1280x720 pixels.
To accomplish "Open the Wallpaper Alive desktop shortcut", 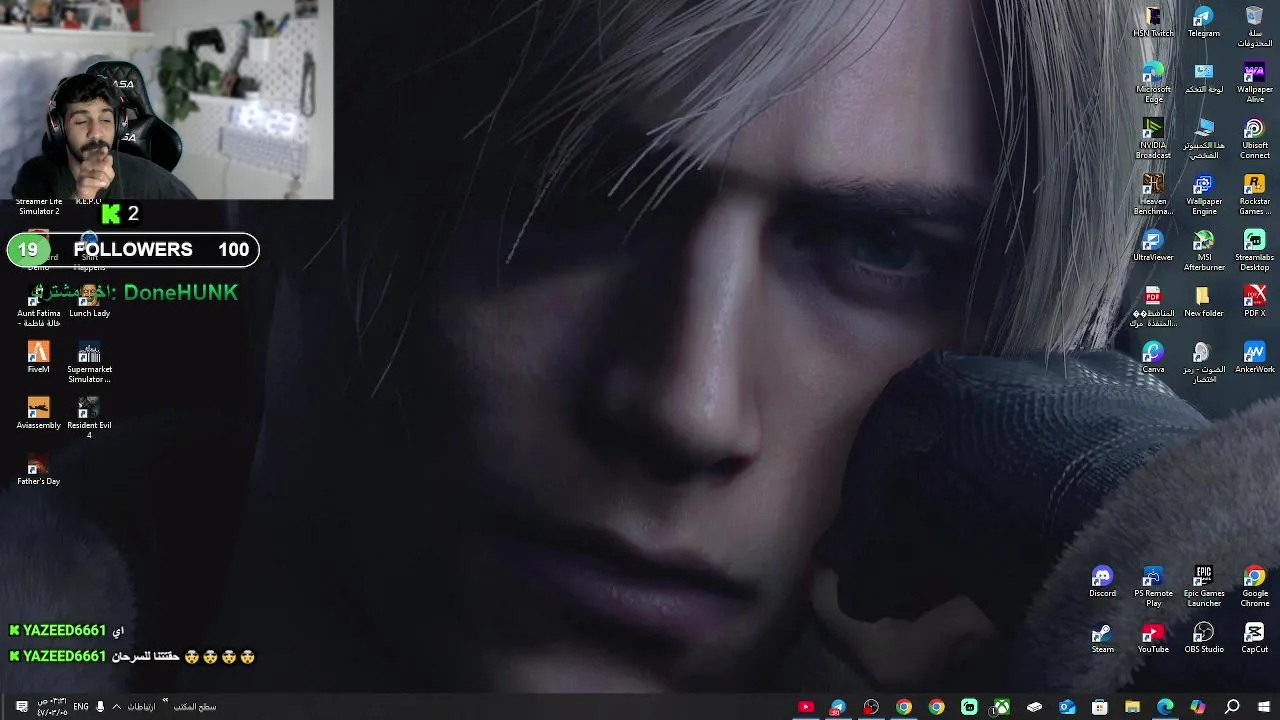I will click(x=1254, y=82).
